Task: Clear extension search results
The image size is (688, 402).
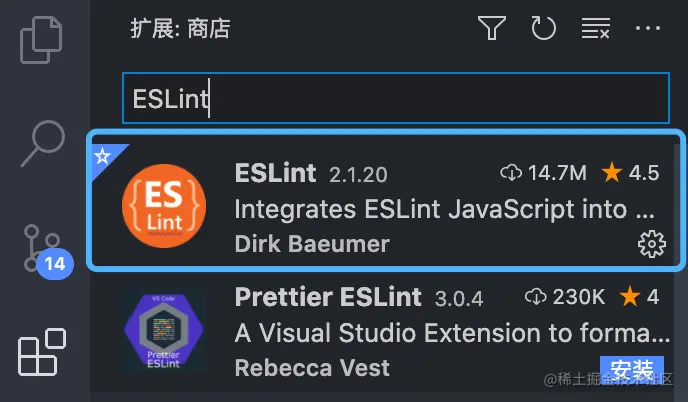Action: point(595,28)
